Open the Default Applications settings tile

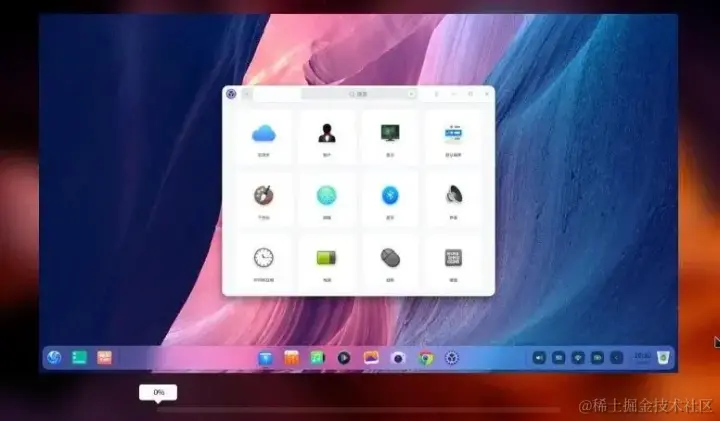(453, 137)
